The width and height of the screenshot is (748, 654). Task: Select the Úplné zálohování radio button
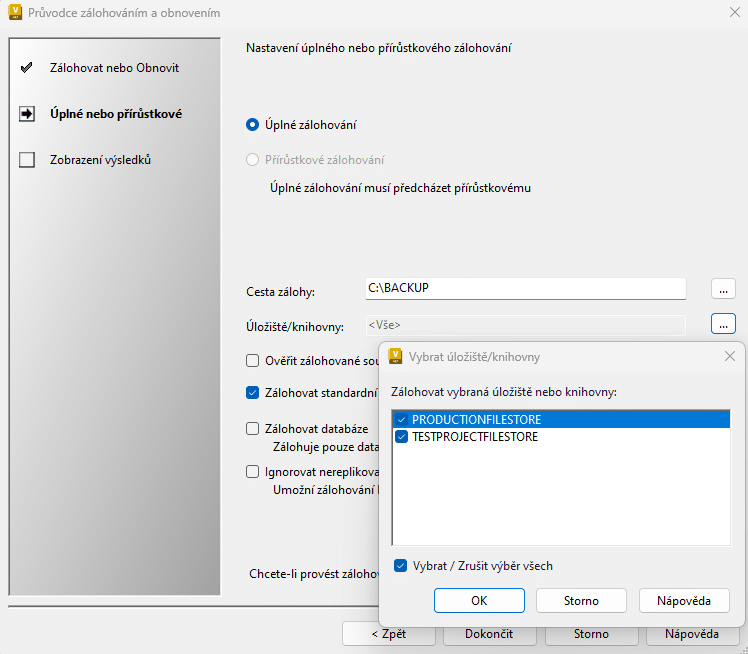[x=252, y=125]
